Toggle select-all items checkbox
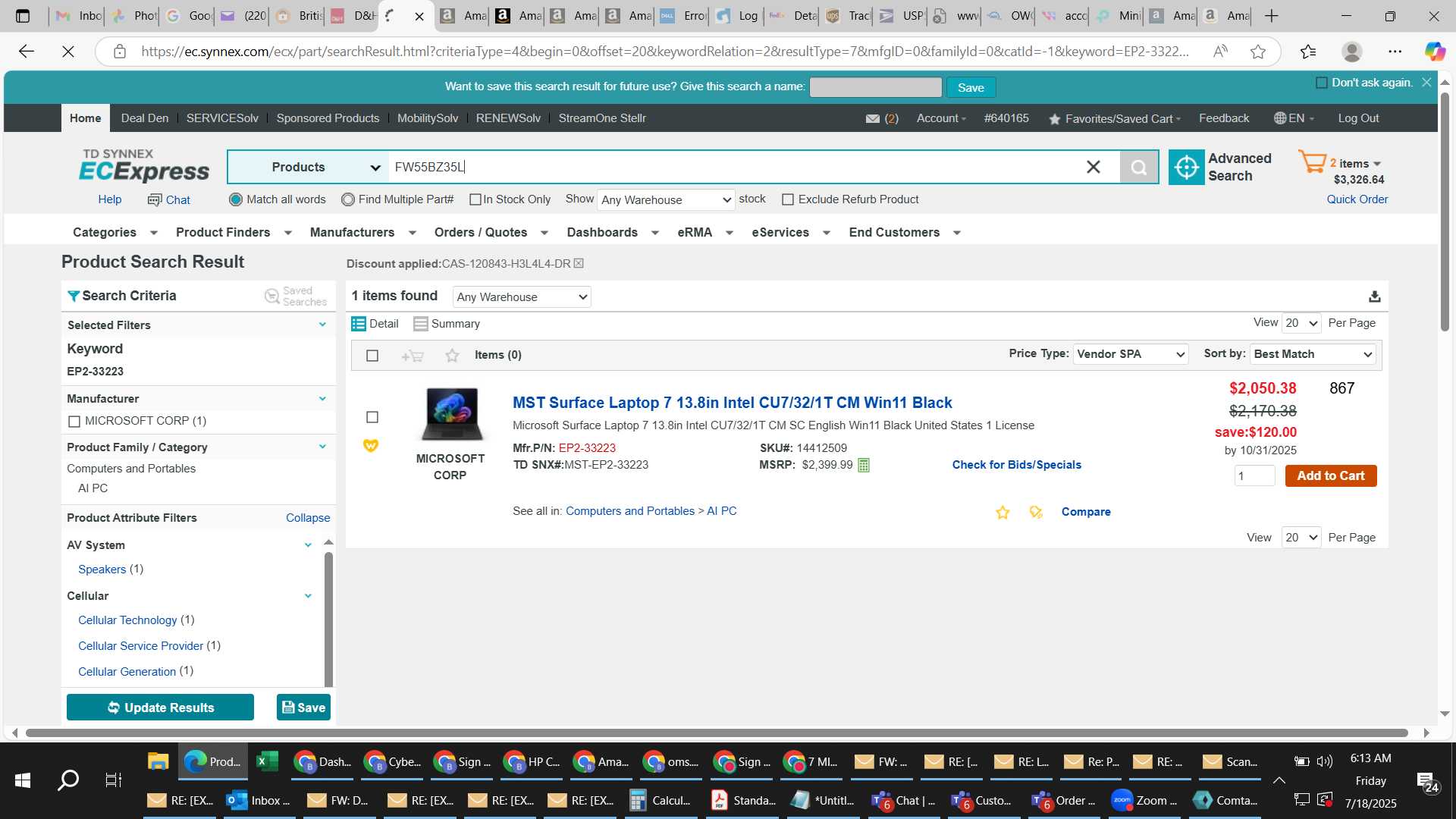The image size is (1456, 819). click(372, 356)
